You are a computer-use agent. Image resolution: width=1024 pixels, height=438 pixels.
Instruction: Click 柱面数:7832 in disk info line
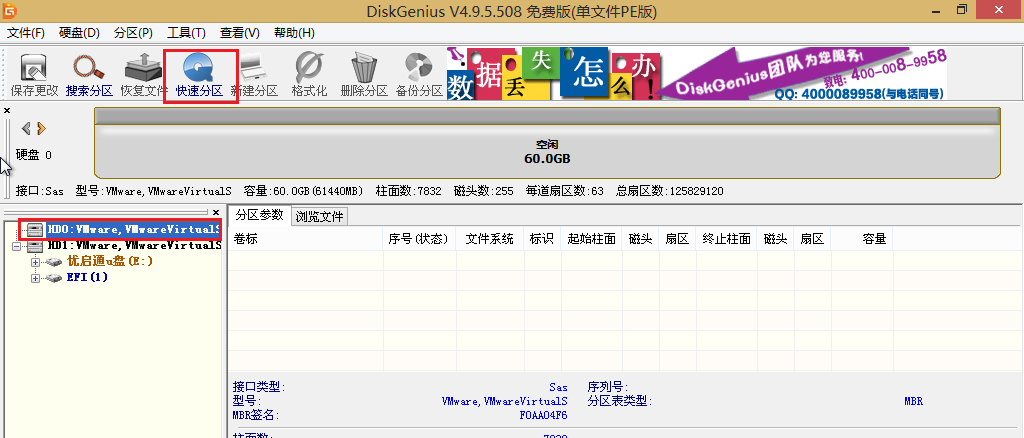[x=409, y=191]
